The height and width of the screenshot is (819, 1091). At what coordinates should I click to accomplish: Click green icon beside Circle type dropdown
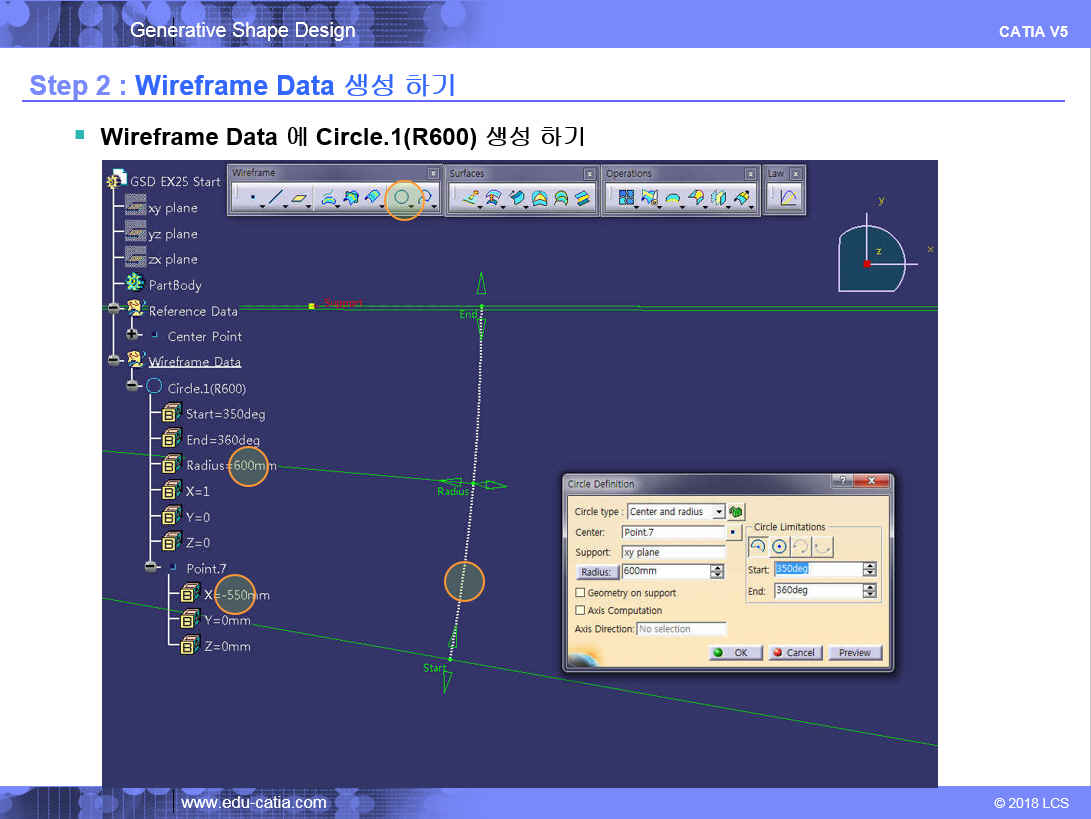[736, 512]
